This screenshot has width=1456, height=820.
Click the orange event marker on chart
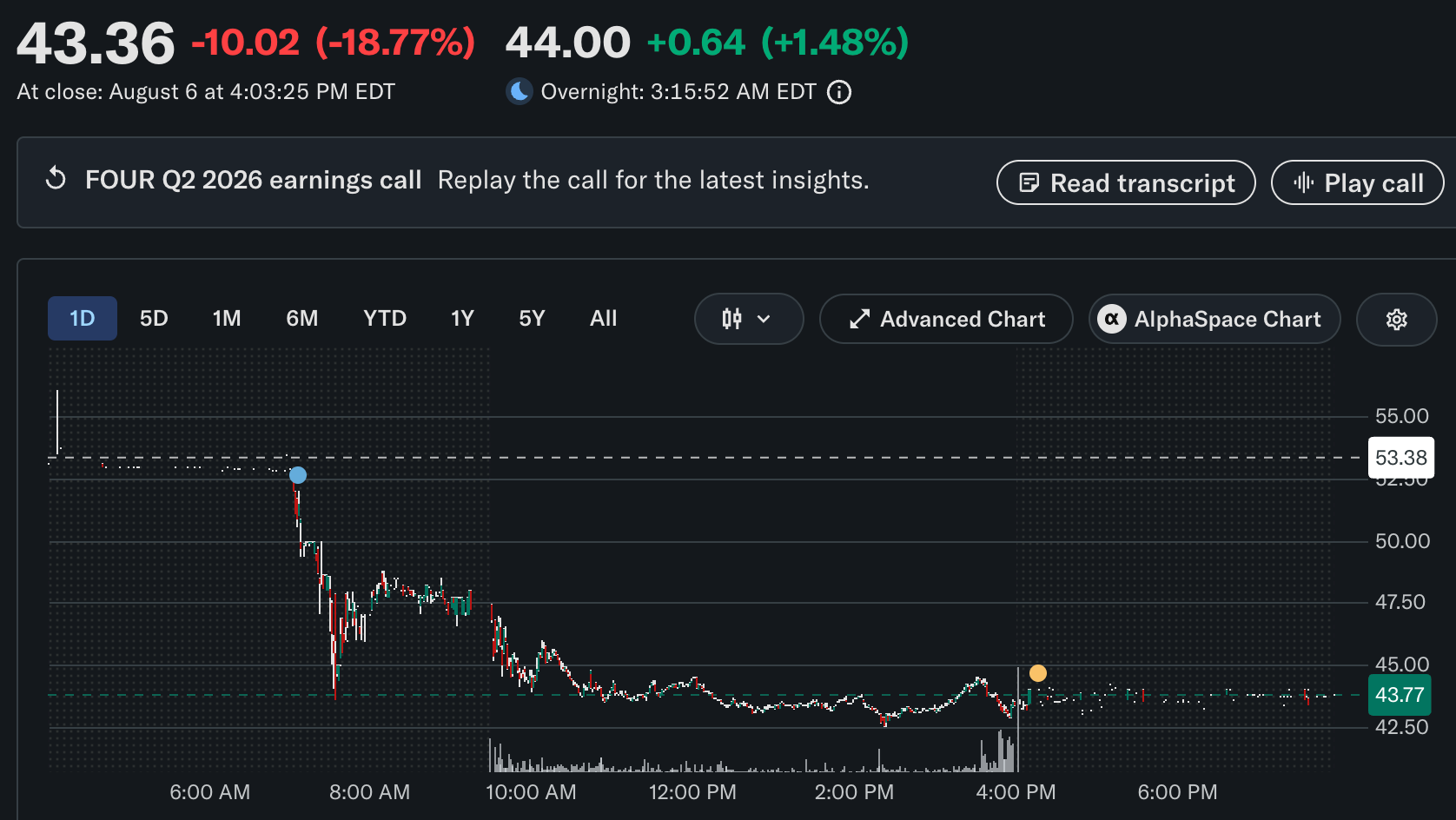click(1038, 673)
